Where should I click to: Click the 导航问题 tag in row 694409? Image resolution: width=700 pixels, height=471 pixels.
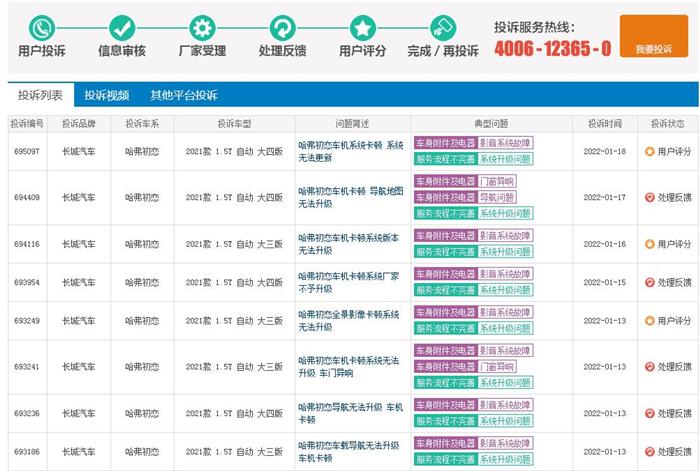click(497, 197)
